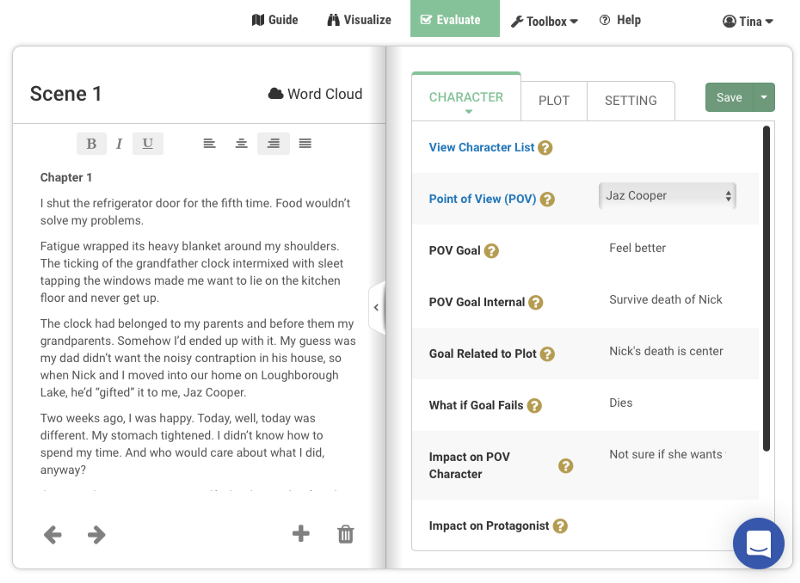Show help for POV Goal Internal

[x=536, y=302]
